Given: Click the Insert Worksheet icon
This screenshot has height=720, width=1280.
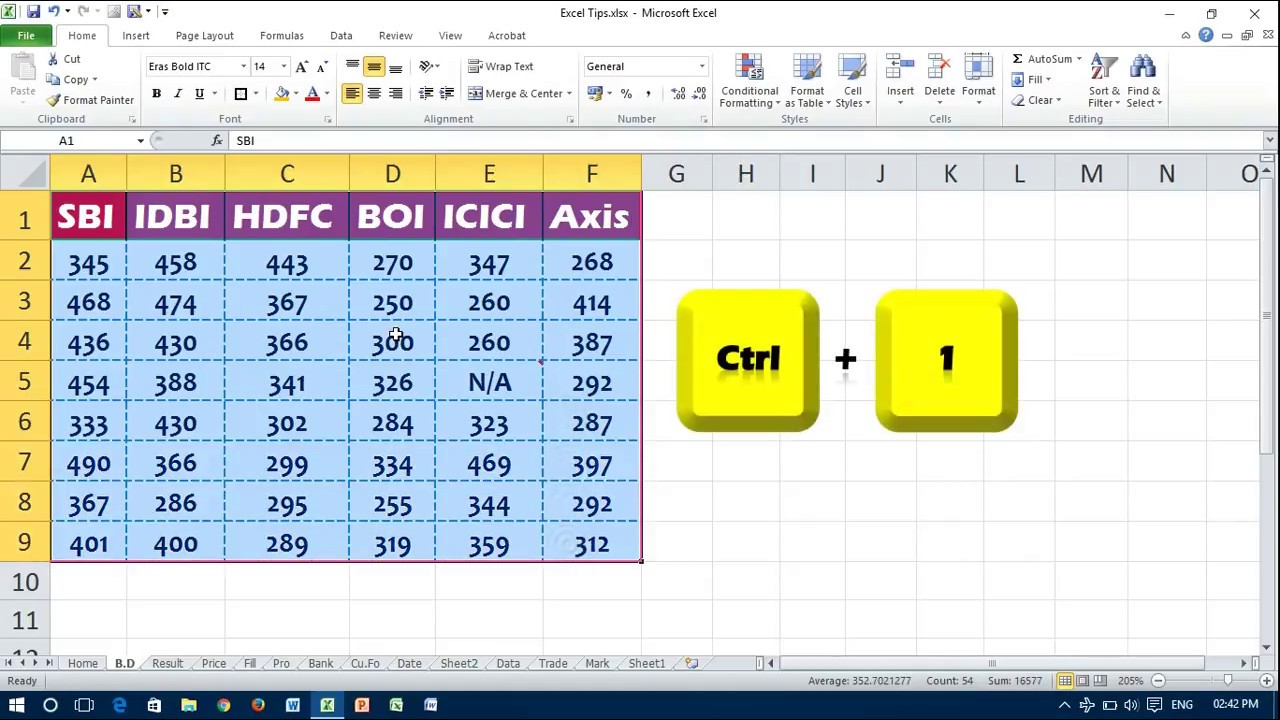Looking at the screenshot, I should pos(691,663).
